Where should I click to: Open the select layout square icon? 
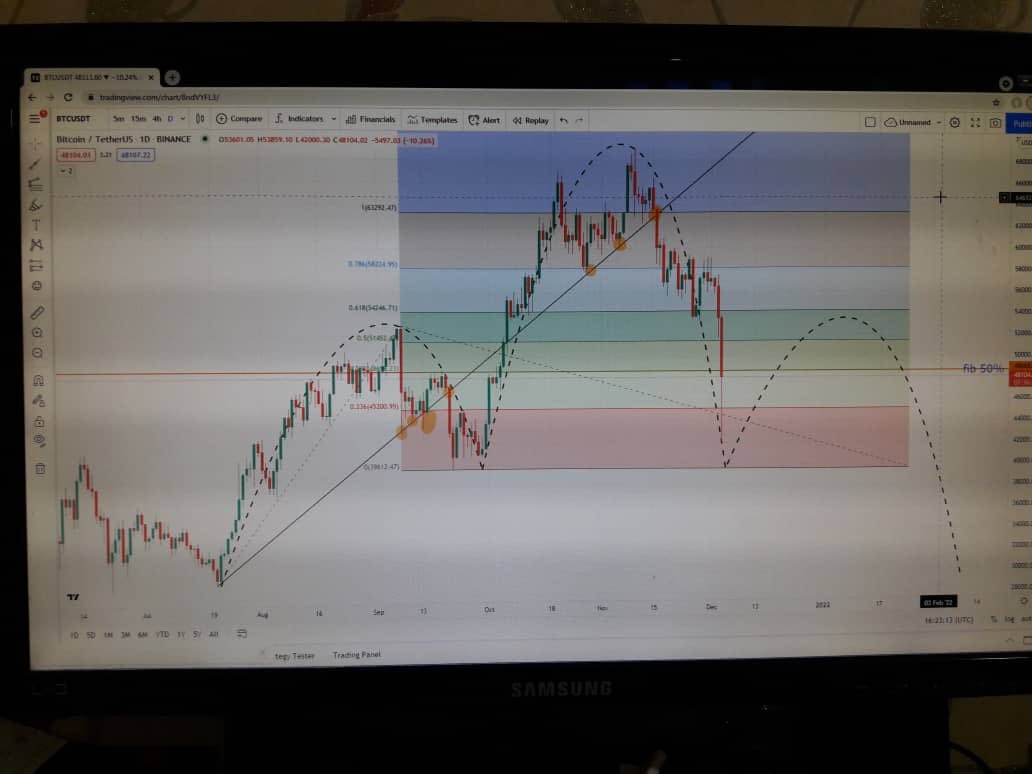click(x=870, y=122)
